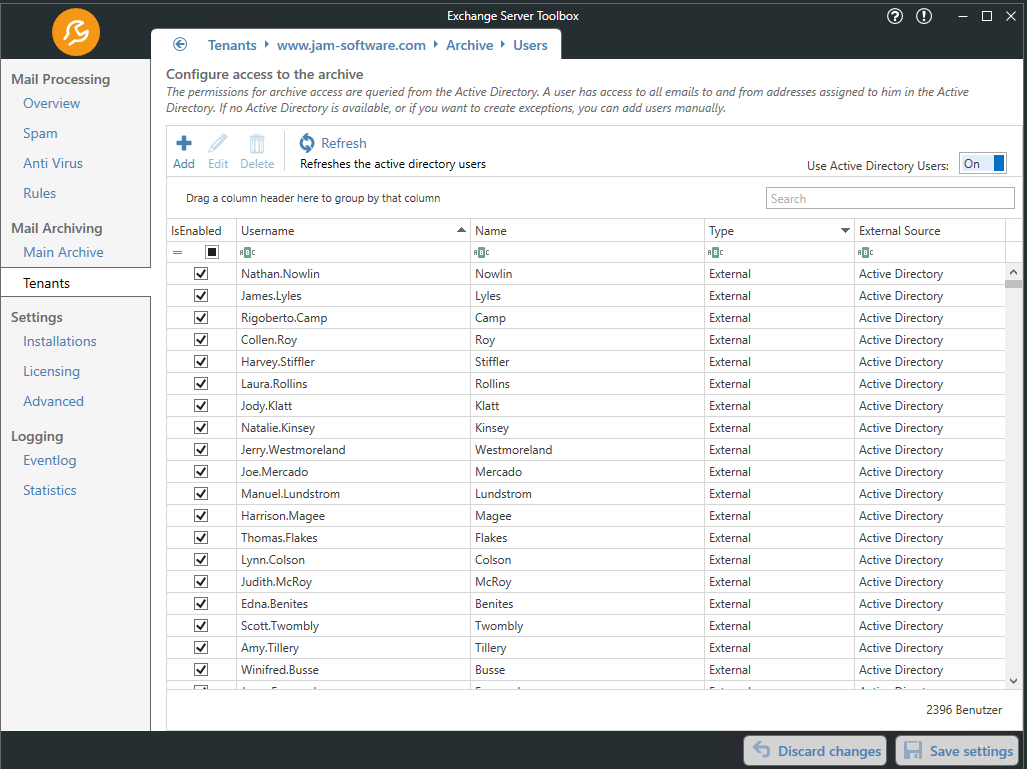Viewport: 1027px width, 769px height.
Task: Click inside the Search field
Action: coord(890,198)
